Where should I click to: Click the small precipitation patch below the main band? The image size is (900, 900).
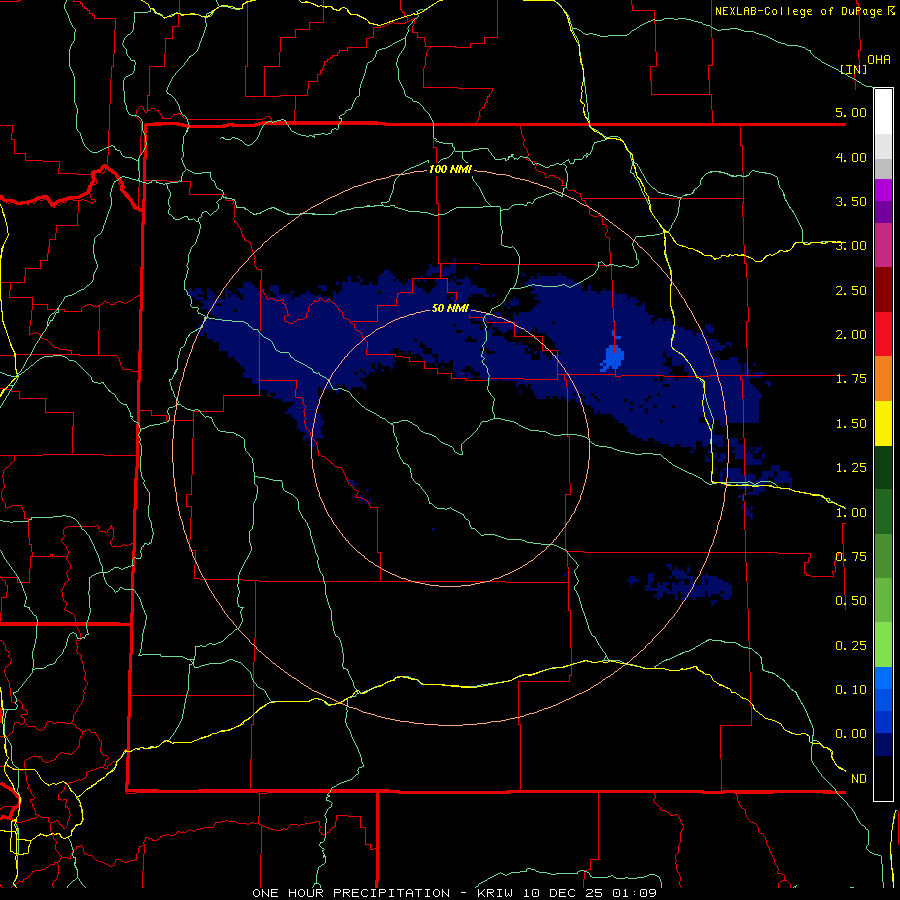681,584
